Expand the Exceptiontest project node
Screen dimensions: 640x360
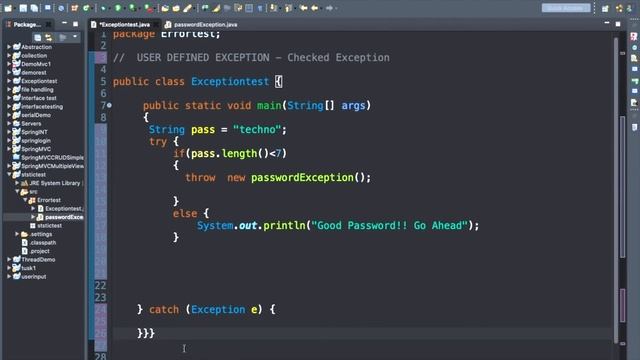click(x=9, y=81)
